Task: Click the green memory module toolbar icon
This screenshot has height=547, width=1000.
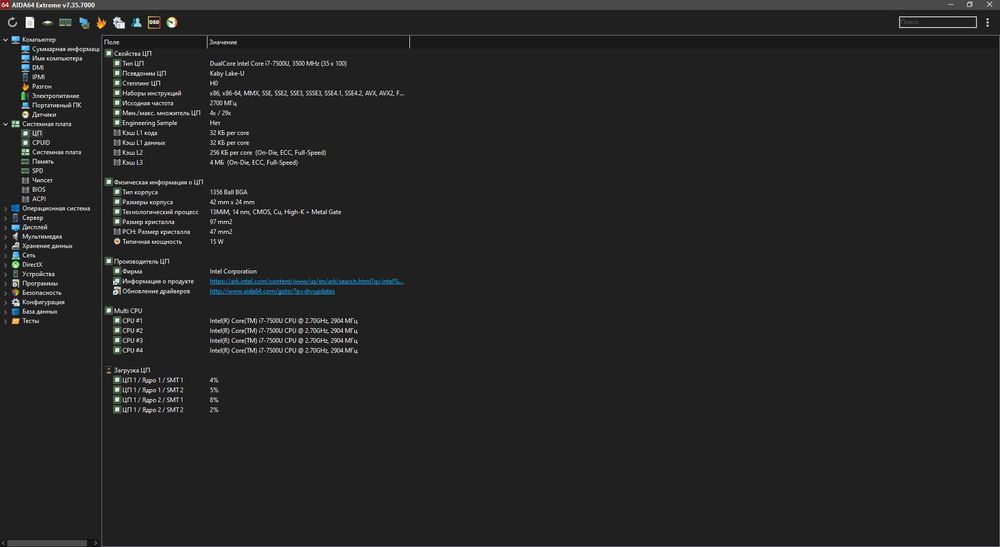Action: pyautogui.click(x=66, y=21)
